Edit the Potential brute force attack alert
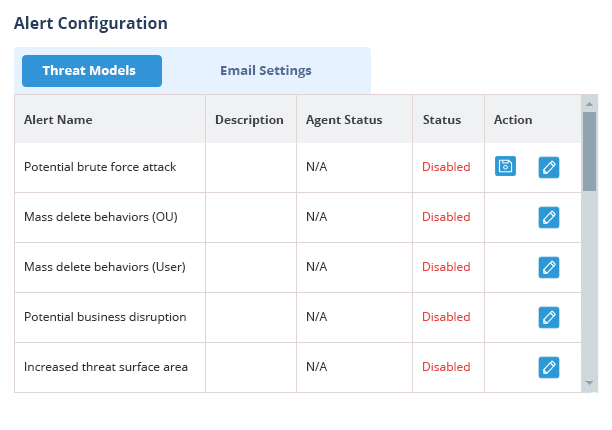Screen dimensions: 612x430 pyautogui.click(x=549, y=167)
